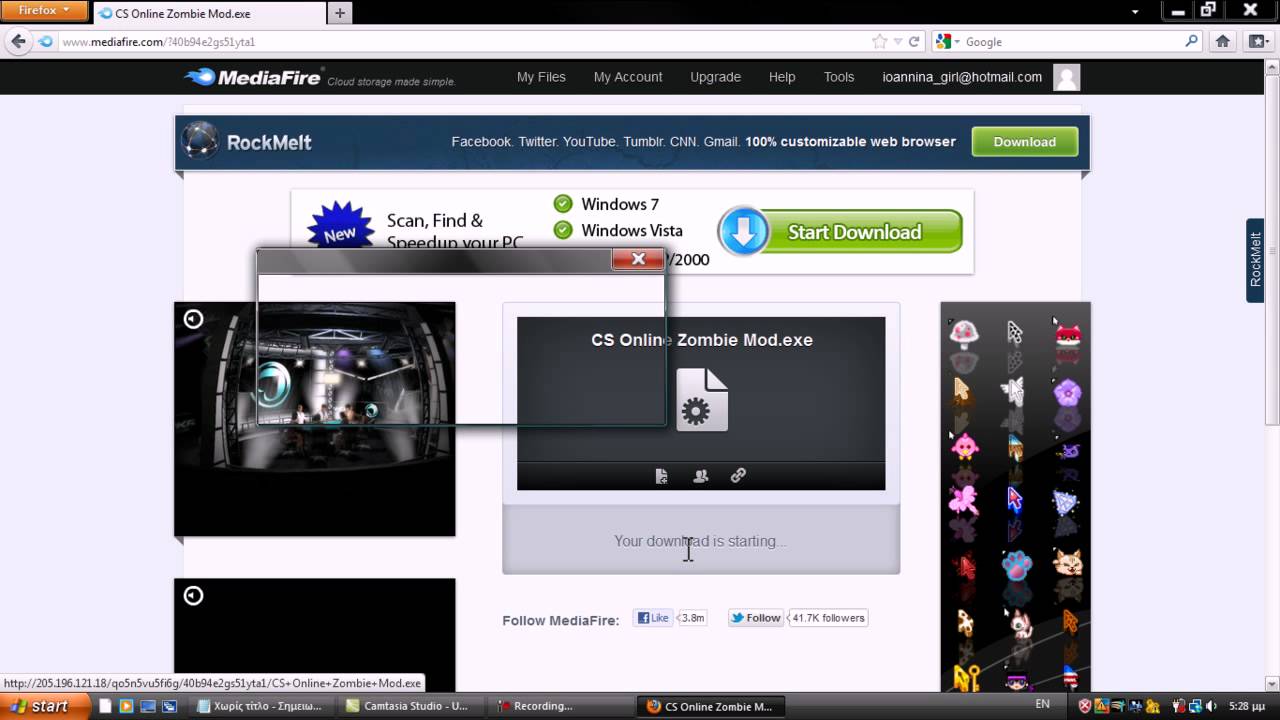This screenshot has height=720, width=1280.
Task: Open Upgrade in the MediaFire menu
Action: tap(715, 77)
